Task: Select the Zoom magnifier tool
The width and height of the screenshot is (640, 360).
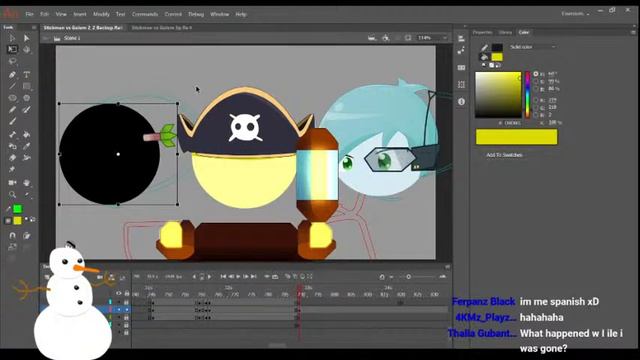Action: [12, 195]
